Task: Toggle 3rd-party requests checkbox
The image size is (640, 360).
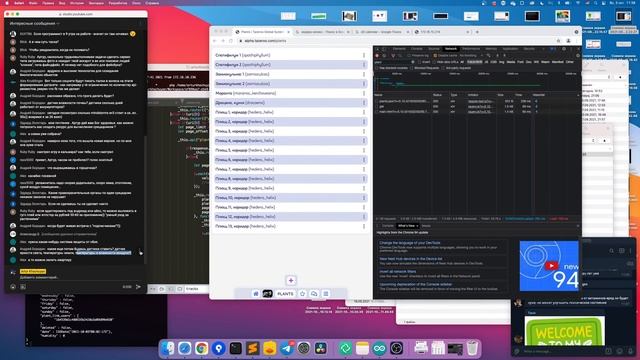Action: (443, 68)
